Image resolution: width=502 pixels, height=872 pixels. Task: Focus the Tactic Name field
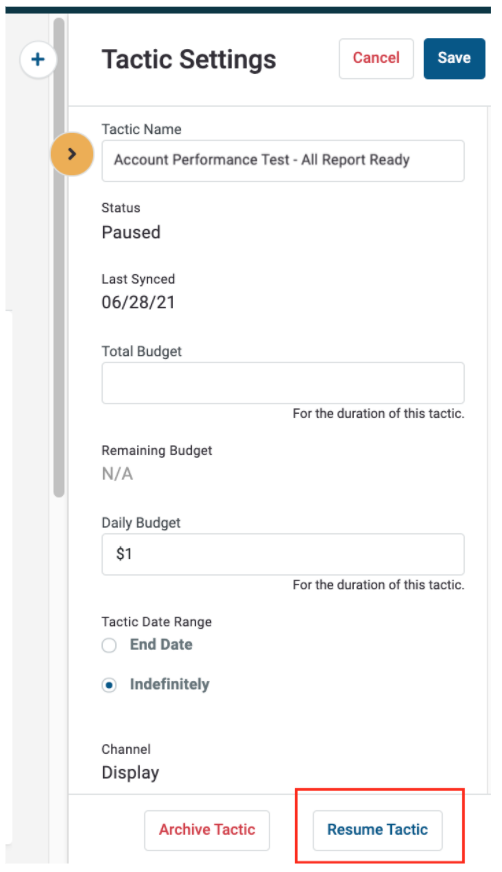[283, 161]
